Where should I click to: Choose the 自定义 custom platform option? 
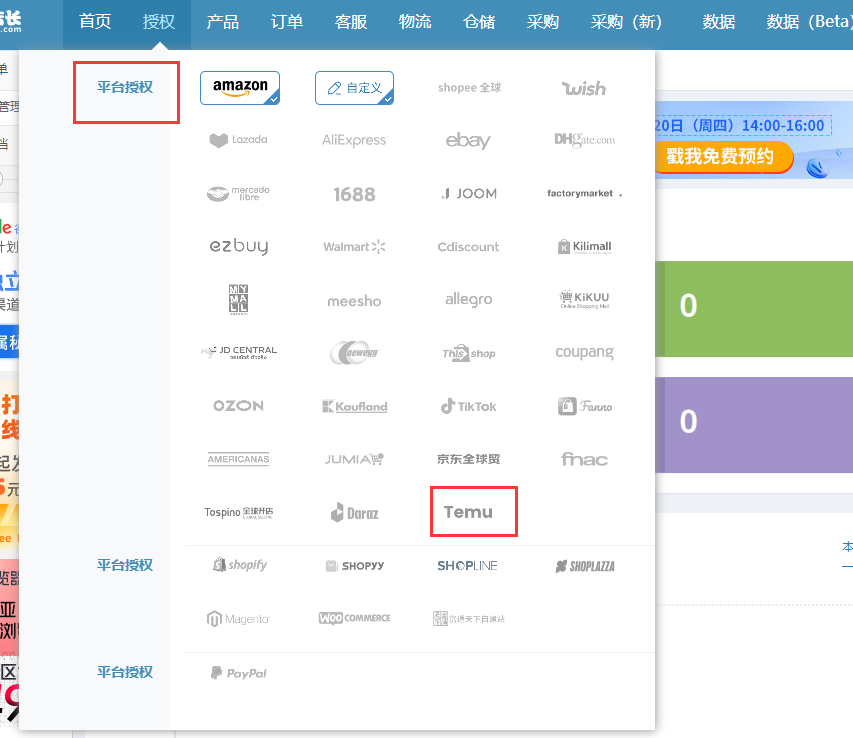354,88
